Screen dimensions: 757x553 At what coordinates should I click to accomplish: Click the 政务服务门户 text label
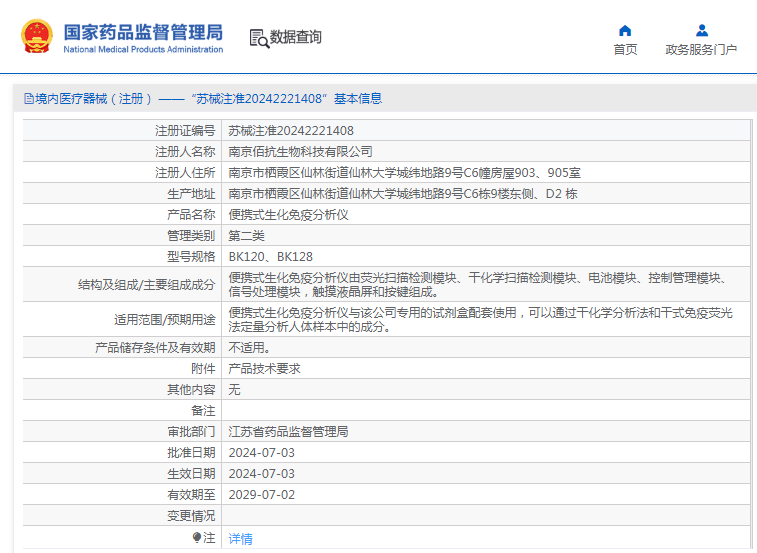point(701,50)
